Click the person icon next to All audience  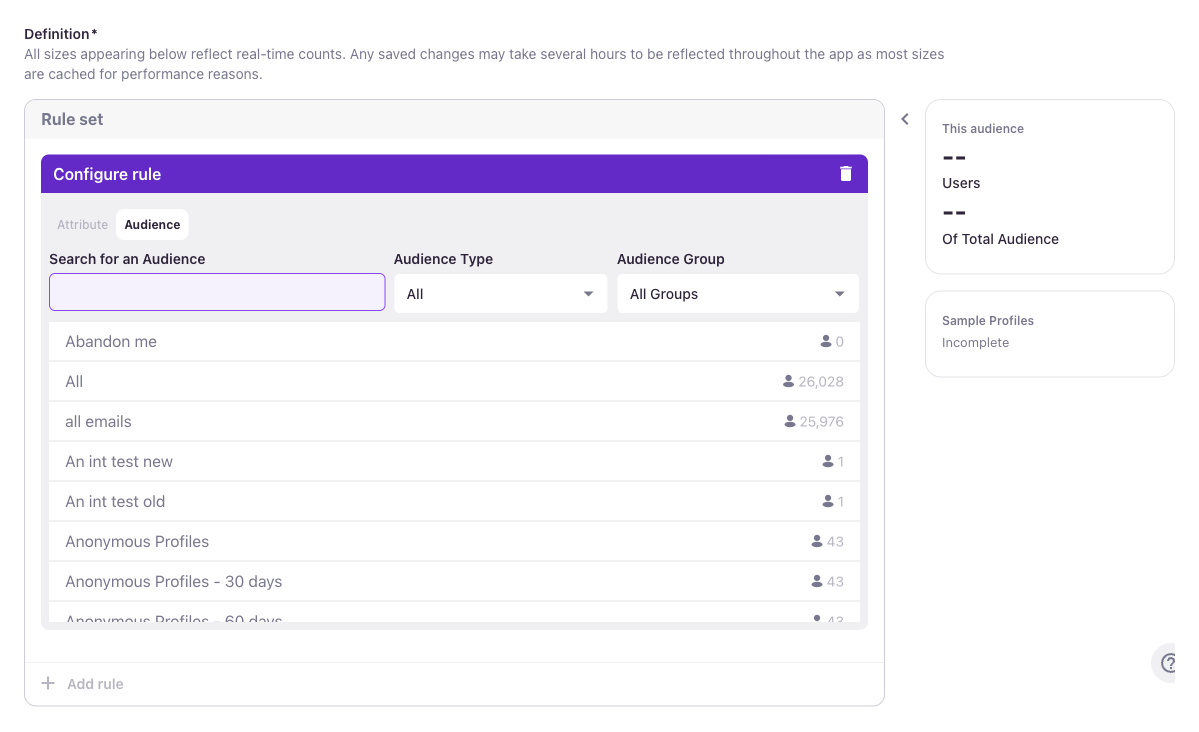789,381
